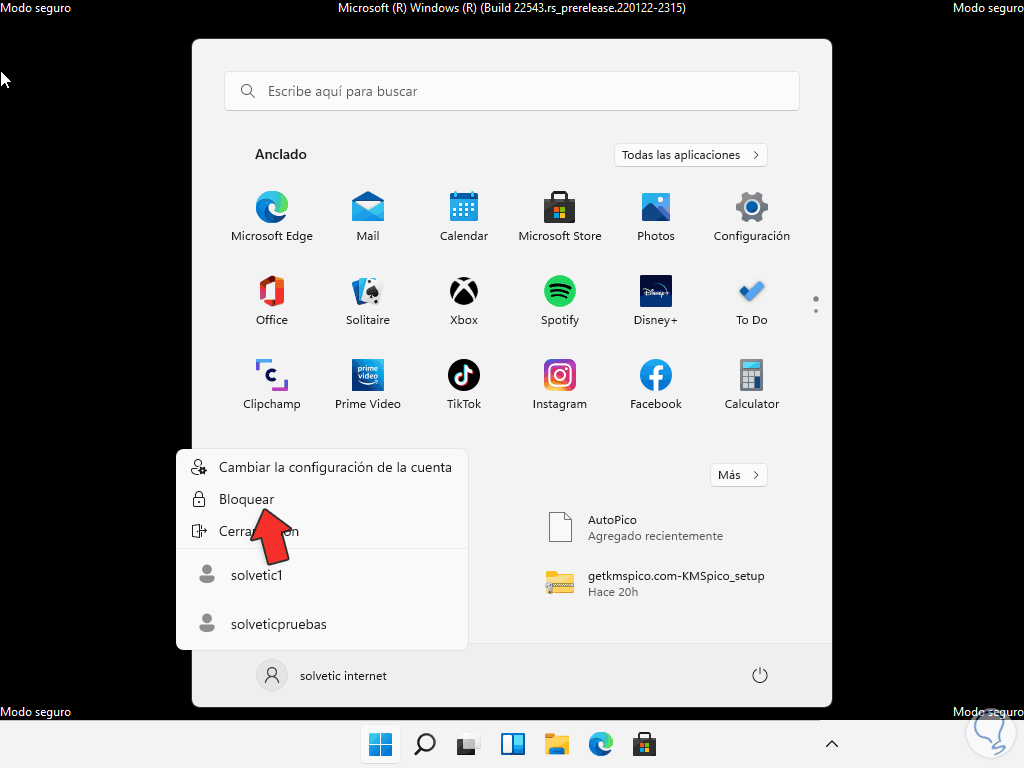Select Cambiar la configuración de la cuenta
This screenshot has height=768, width=1024.
point(322,468)
